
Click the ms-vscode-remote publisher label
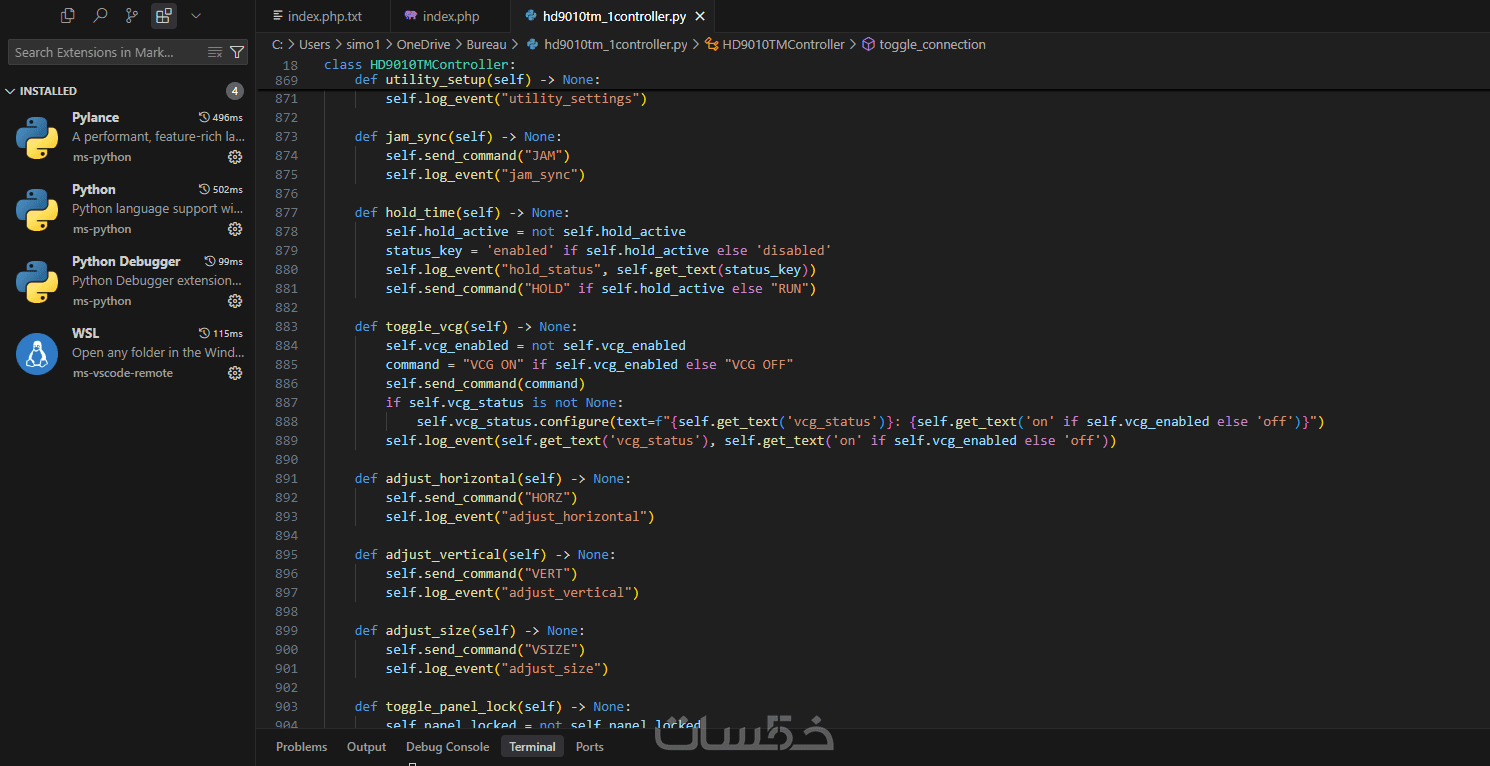[122, 373]
